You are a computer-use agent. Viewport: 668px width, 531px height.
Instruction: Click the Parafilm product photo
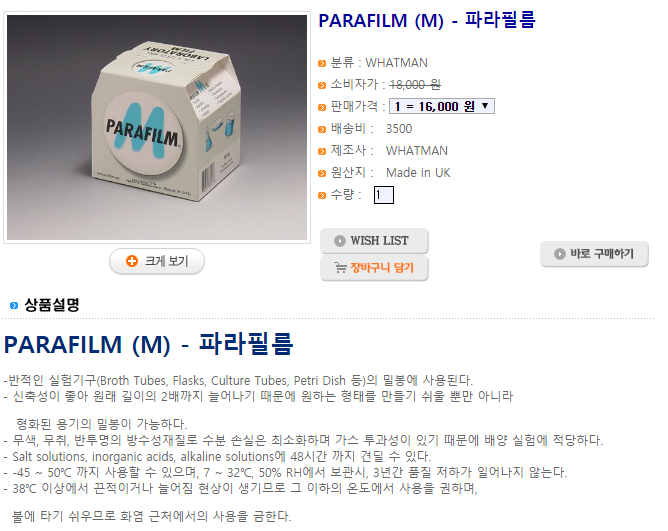coord(157,127)
